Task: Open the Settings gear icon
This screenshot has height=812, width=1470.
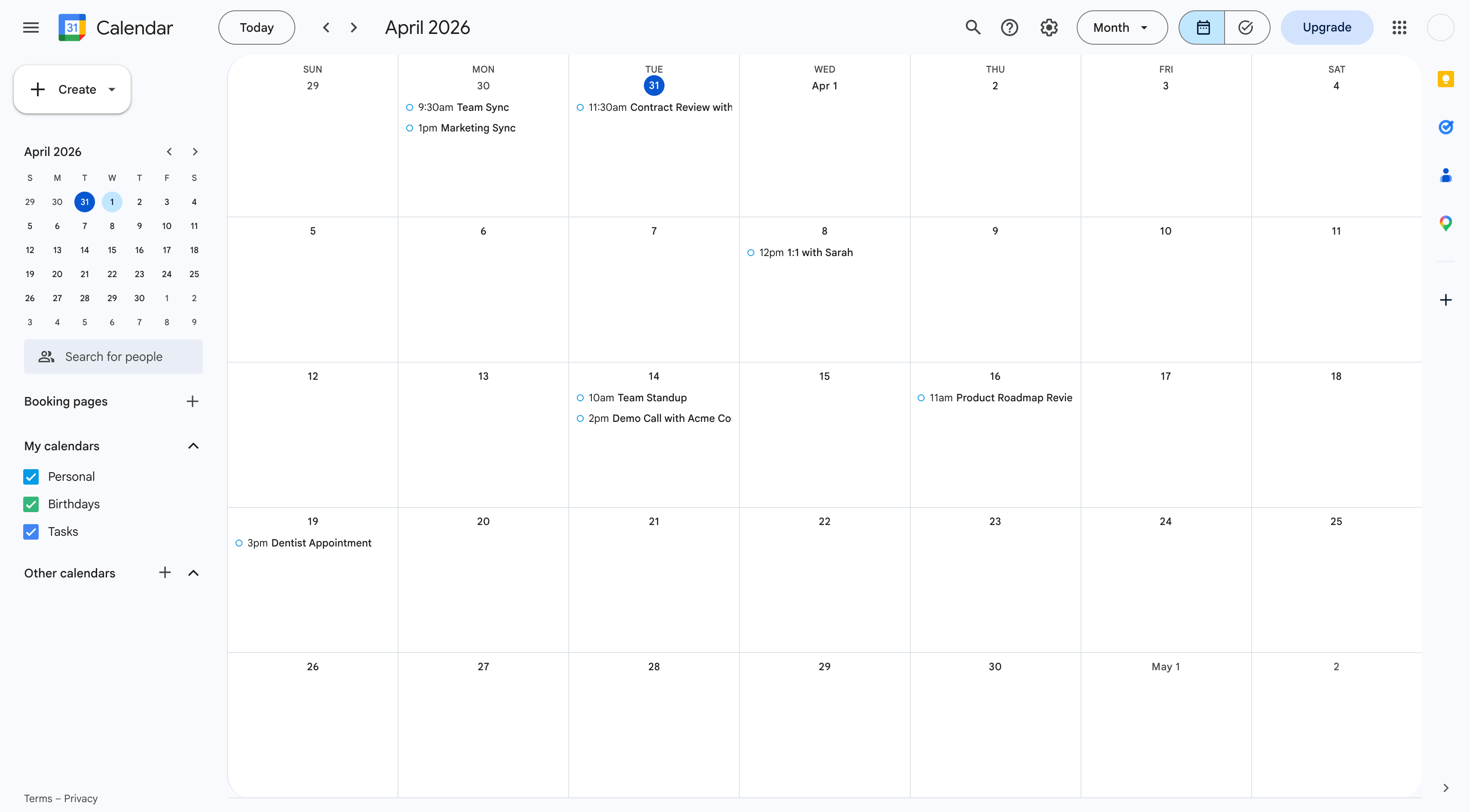Action: click(1049, 27)
